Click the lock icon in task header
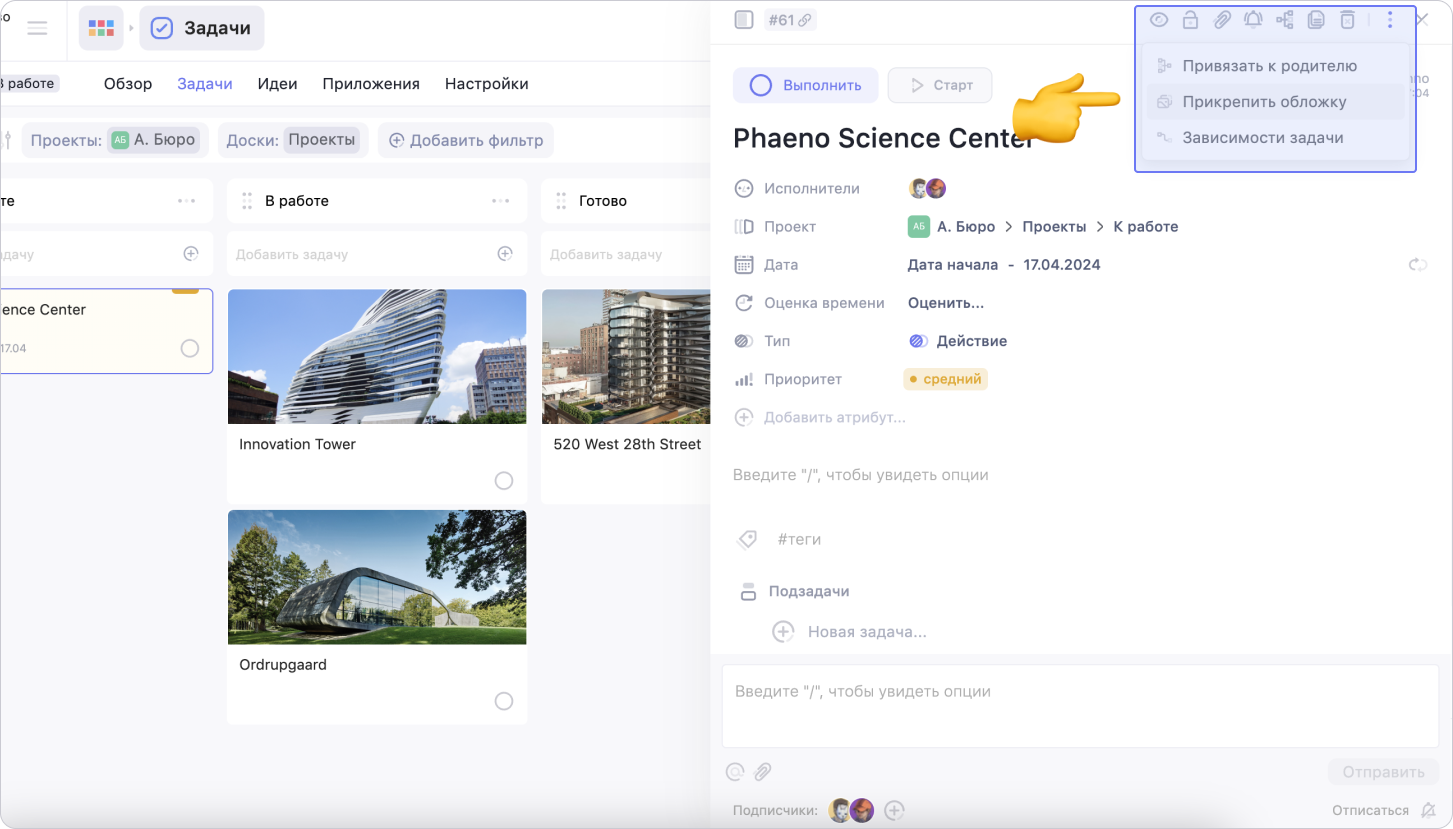Image resolution: width=1453 pixels, height=829 pixels. 1190,20
